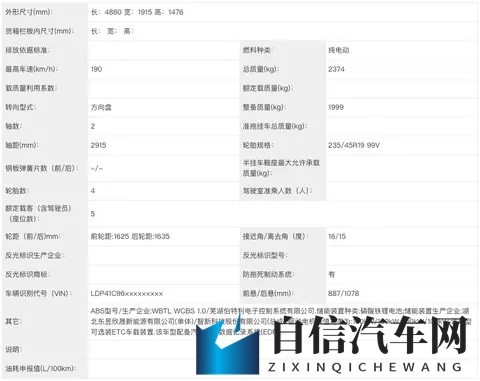Click the overhang value 887/1078
480x381 pixels.
tap(344, 294)
